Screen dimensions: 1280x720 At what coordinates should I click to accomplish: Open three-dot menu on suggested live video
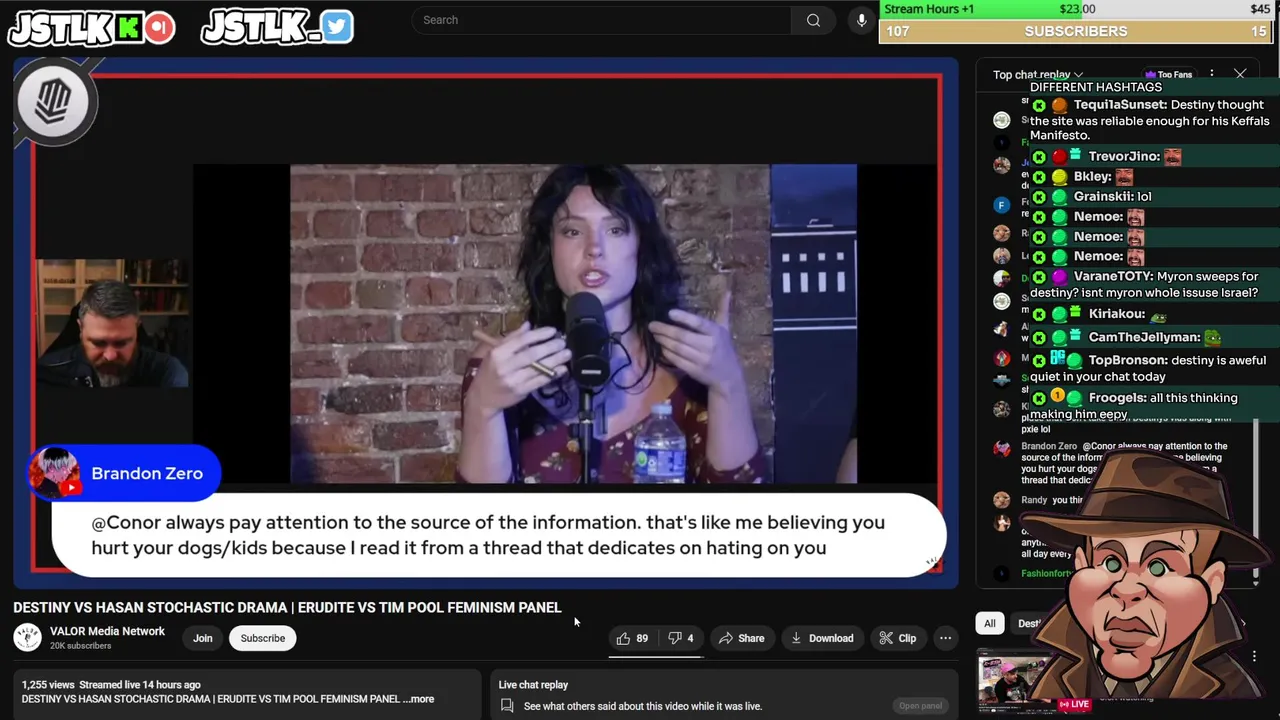(1254, 657)
